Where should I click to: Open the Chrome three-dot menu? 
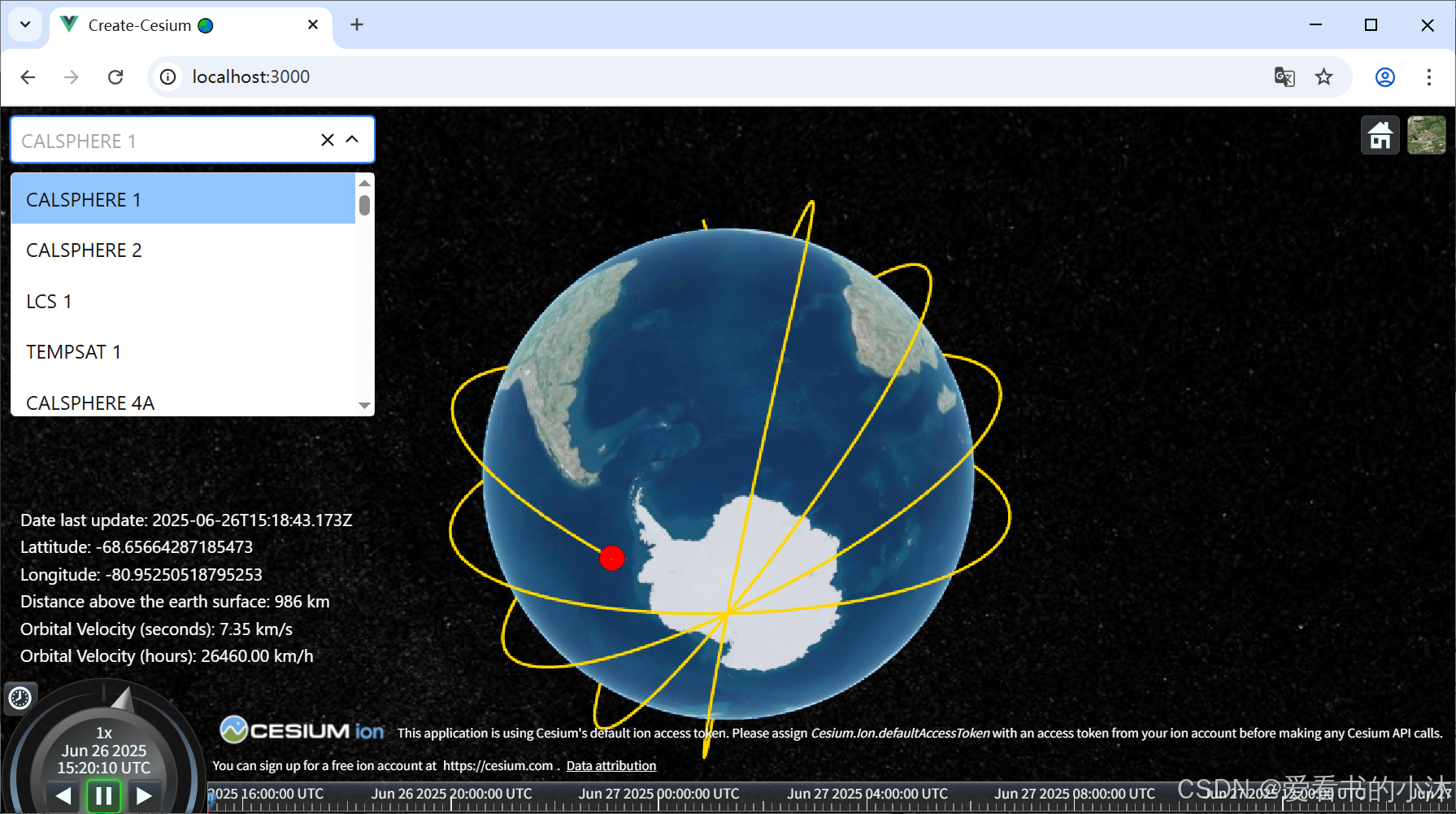[x=1429, y=76]
